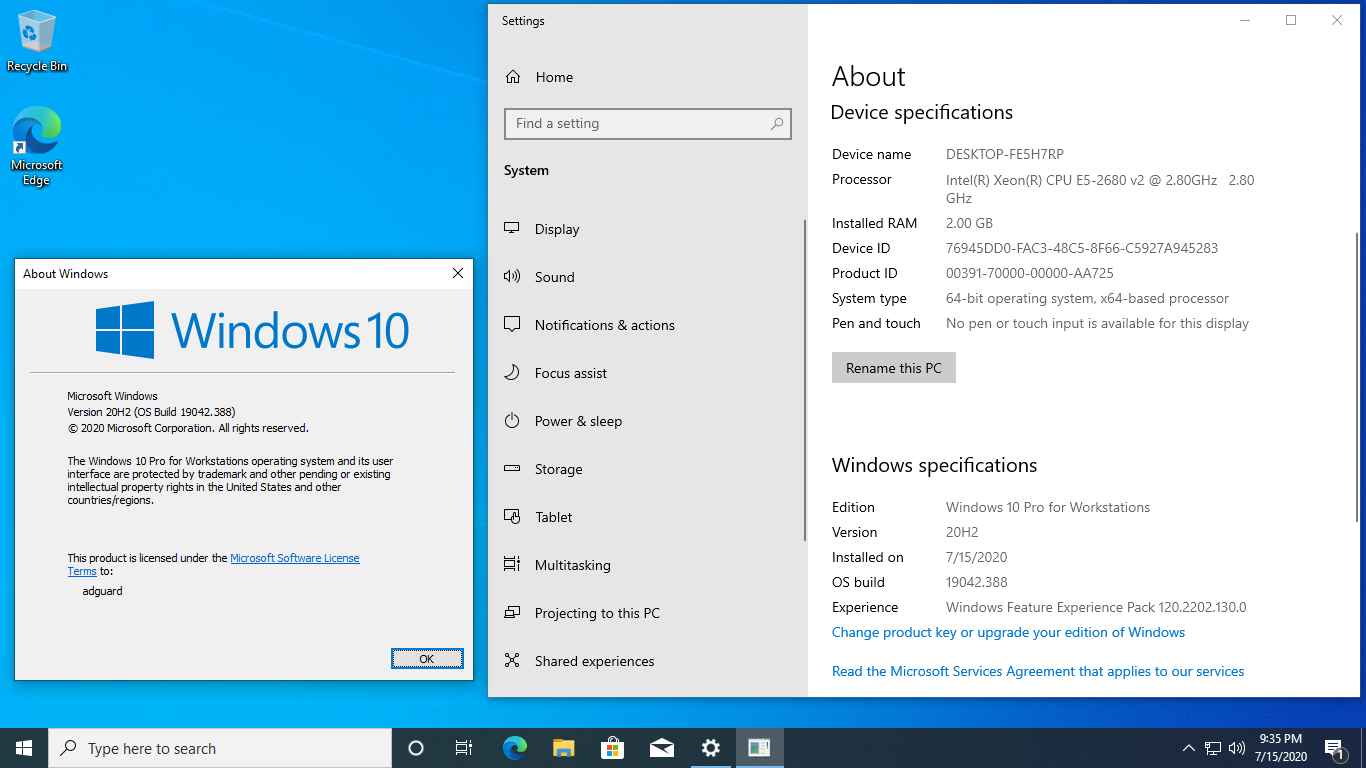1366x768 pixels.
Task: Click Version 20H2 line in About Windows
Action: (151, 411)
